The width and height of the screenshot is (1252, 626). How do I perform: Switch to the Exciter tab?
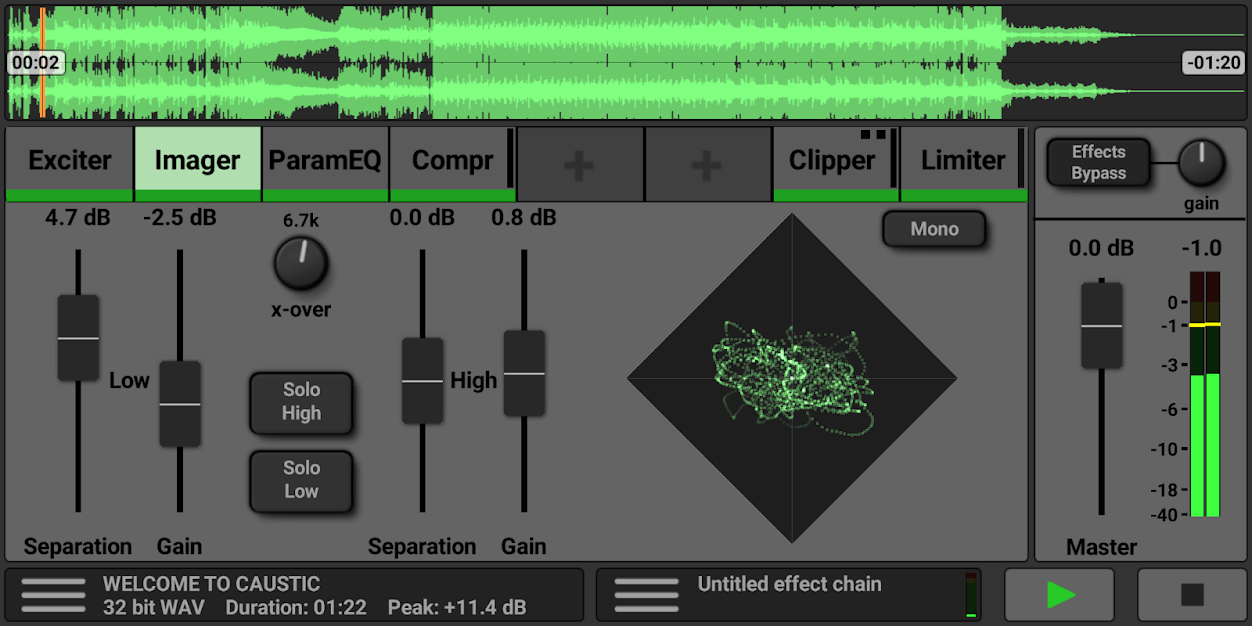click(69, 160)
